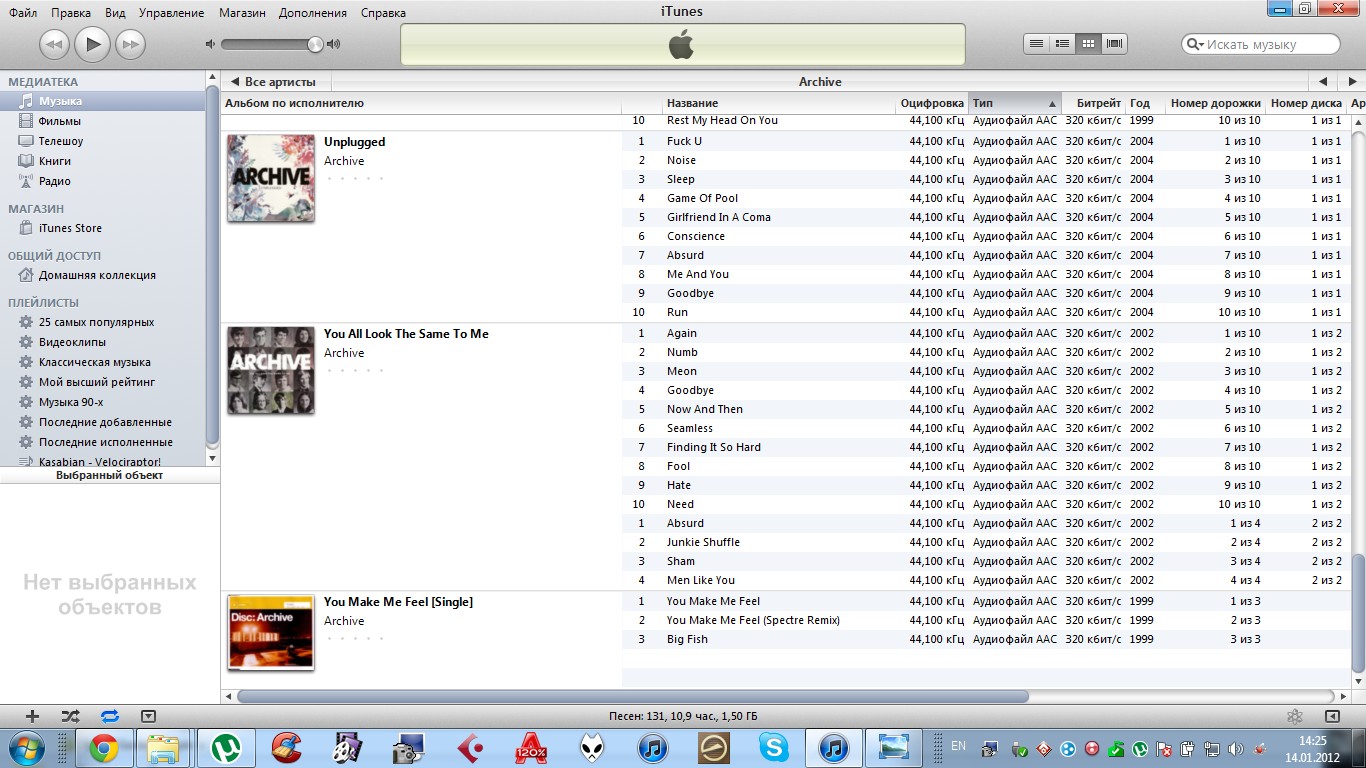Open the 25 самых популярных playlist
1366x768 pixels.
[x=96, y=322]
